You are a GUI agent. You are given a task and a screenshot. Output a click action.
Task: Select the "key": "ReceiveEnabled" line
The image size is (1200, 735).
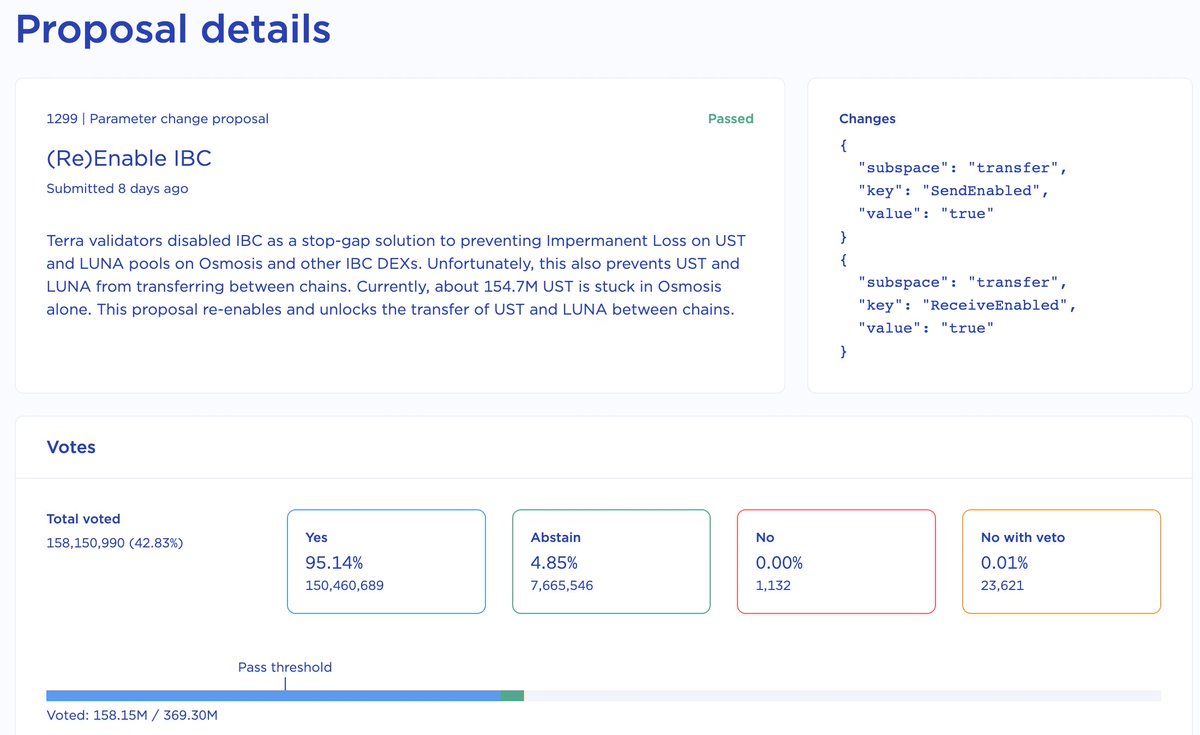(x=967, y=305)
